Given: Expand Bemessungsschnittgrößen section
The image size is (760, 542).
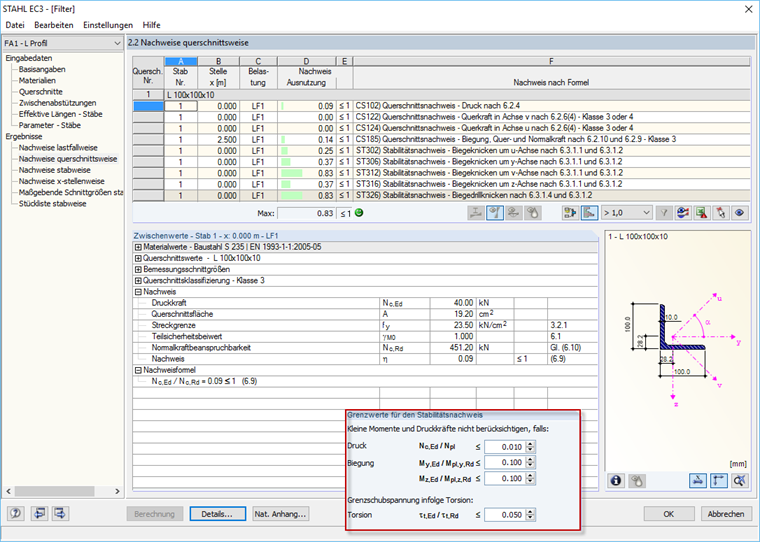Looking at the screenshot, I should tap(138, 270).
